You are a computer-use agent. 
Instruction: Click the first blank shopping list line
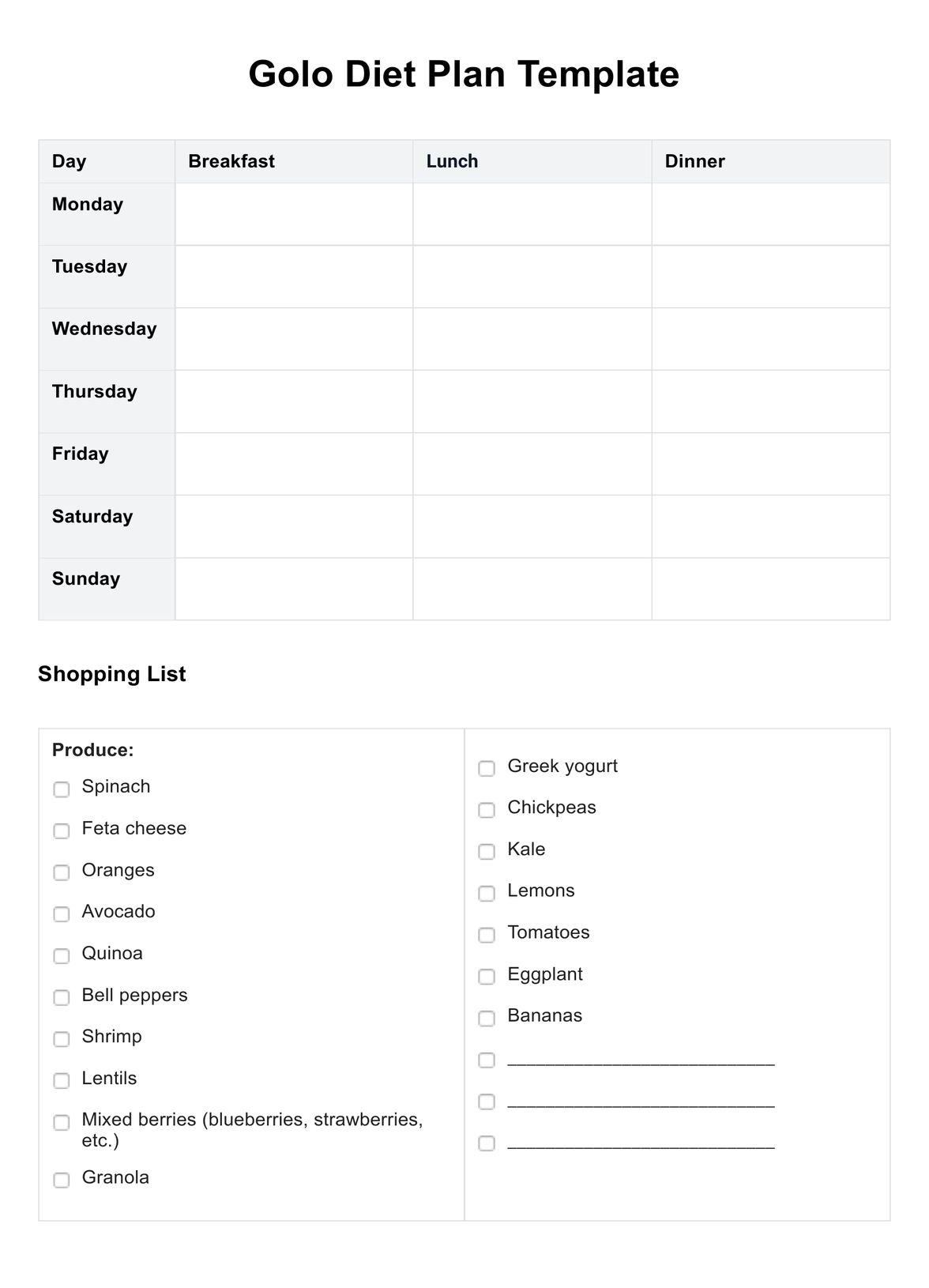tap(641, 1059)
